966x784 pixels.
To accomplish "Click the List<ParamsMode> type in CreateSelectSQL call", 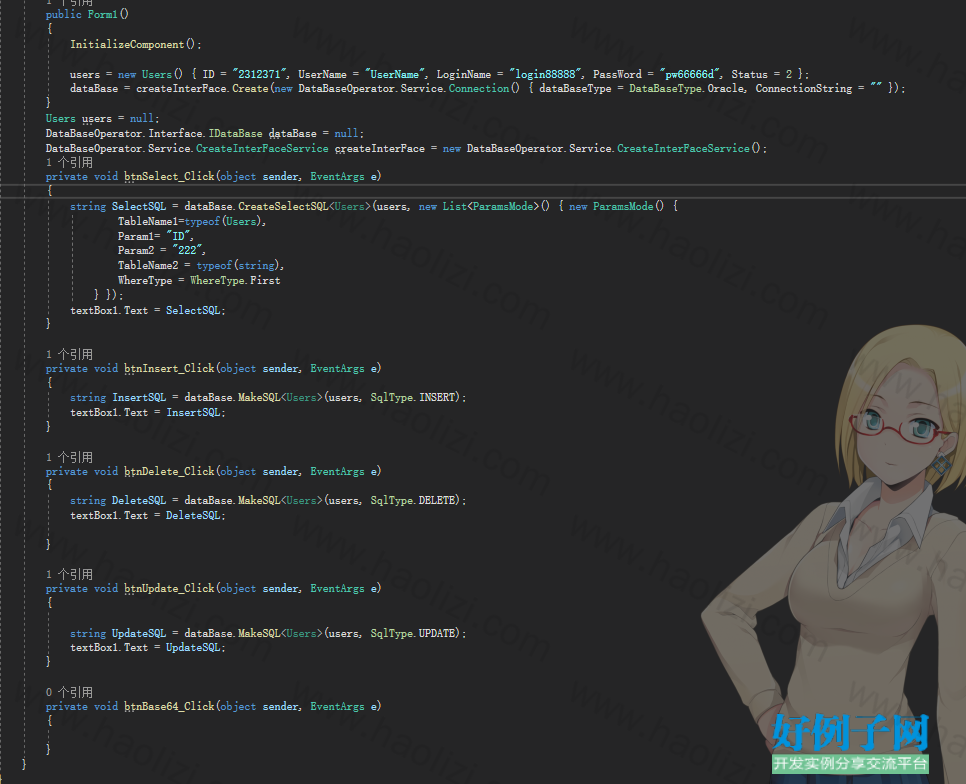I will [491, 206].
